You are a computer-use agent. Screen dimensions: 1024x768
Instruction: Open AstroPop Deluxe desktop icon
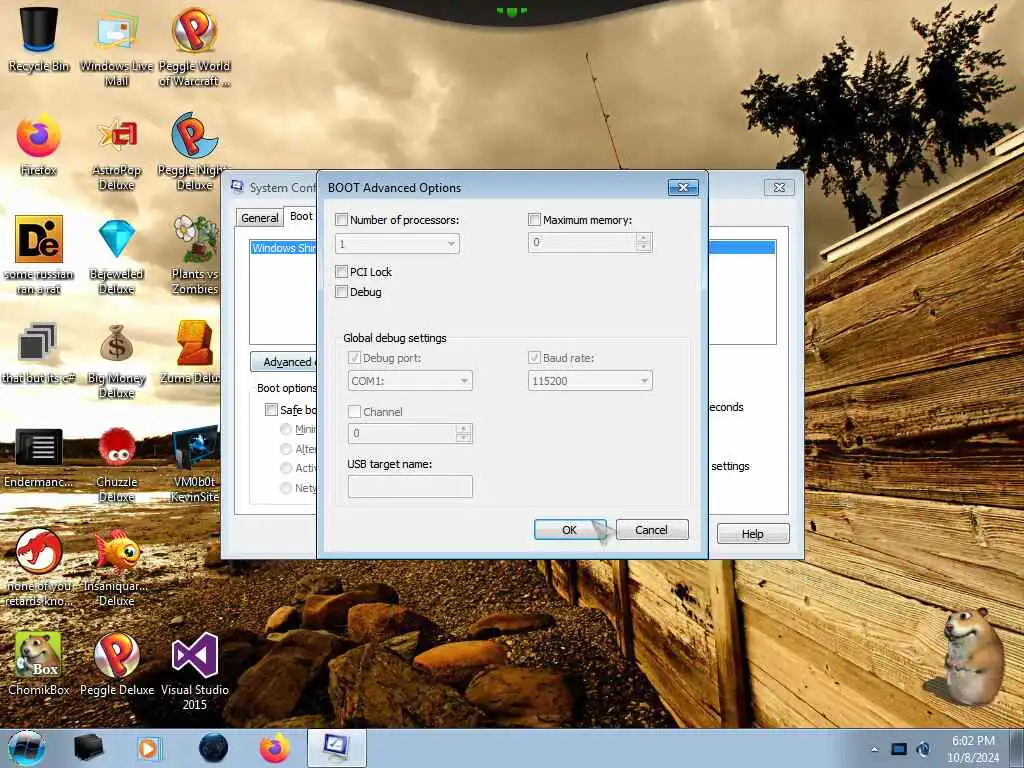[x=117, y=152]
